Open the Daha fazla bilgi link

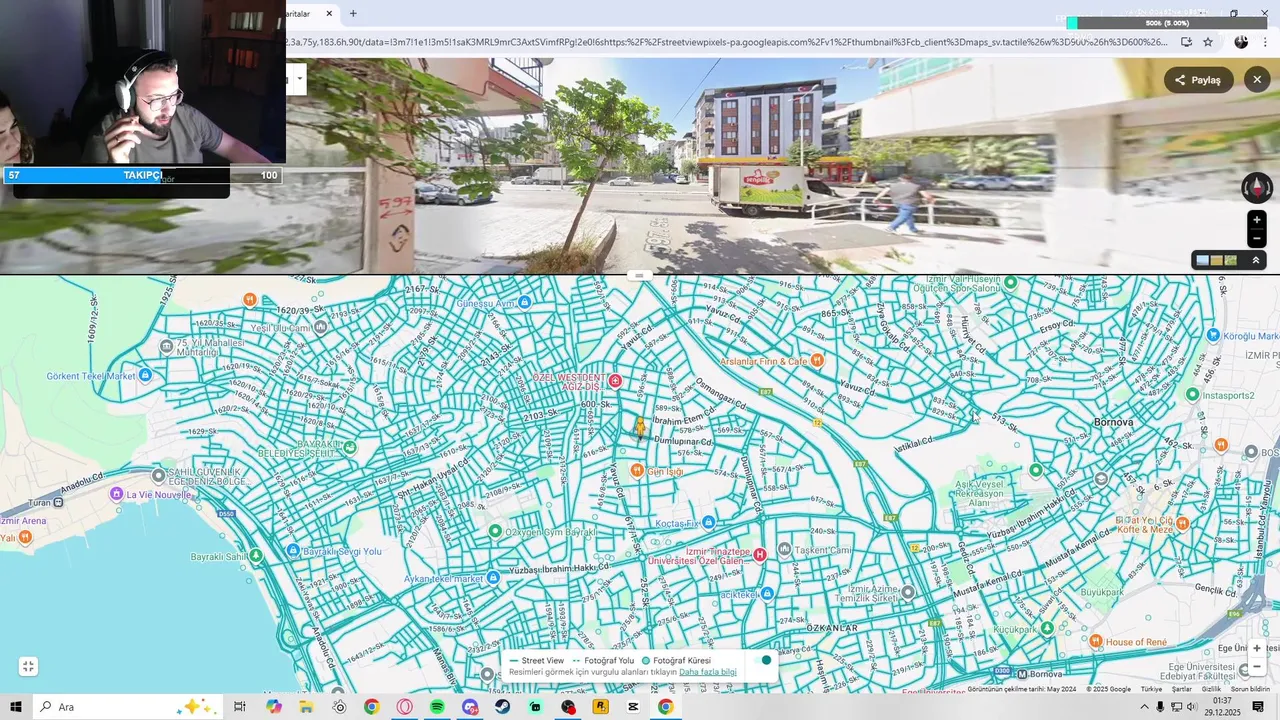707,672
